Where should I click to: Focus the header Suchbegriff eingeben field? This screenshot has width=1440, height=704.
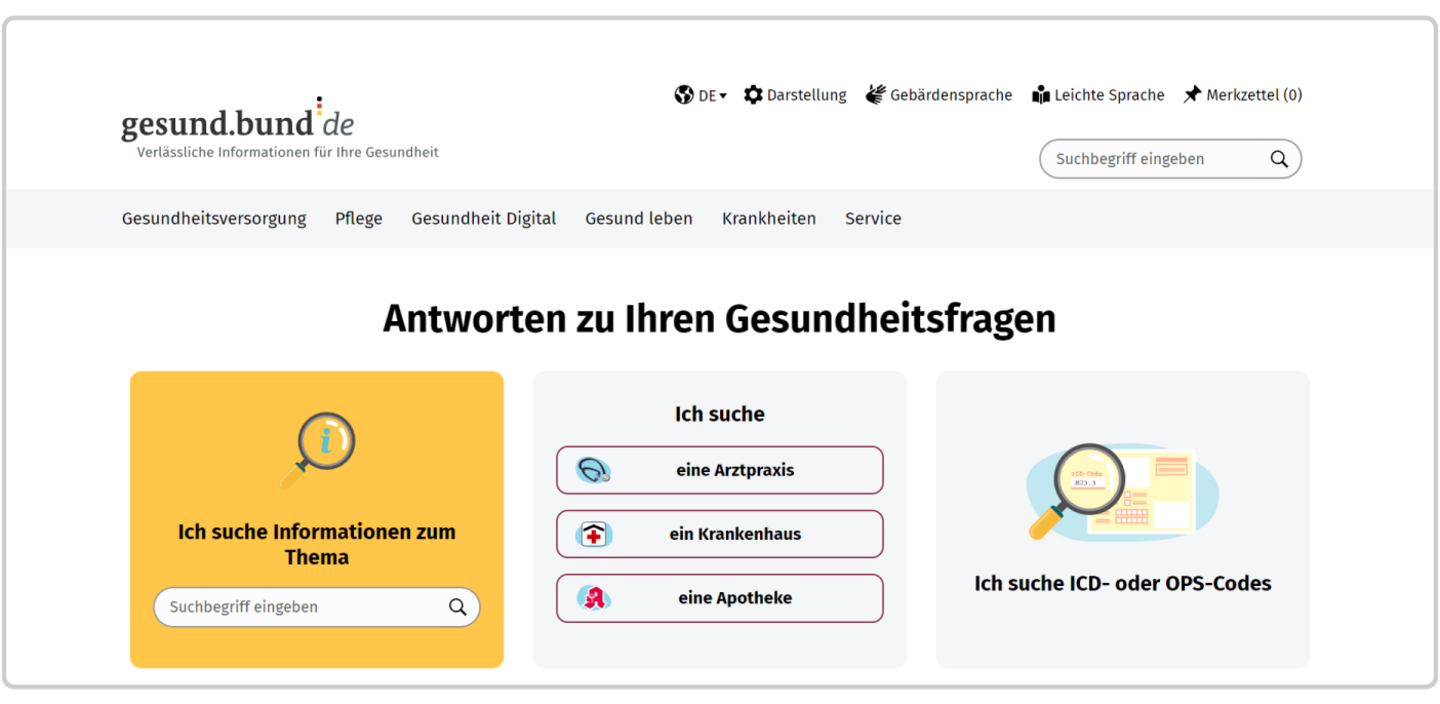pos(1171,159)
